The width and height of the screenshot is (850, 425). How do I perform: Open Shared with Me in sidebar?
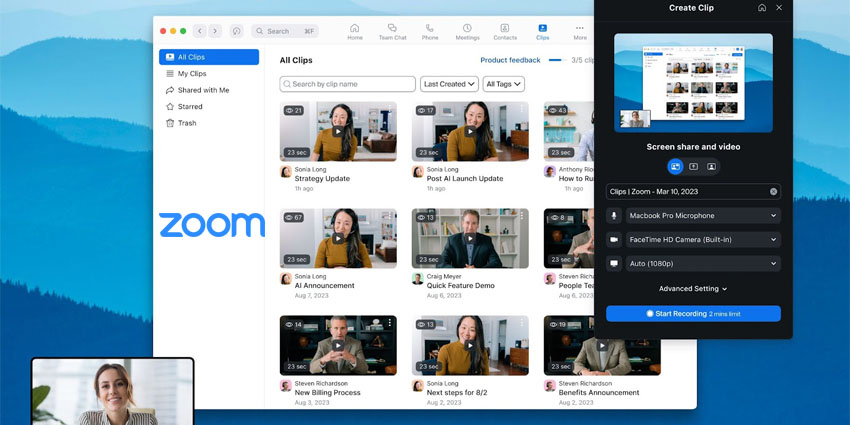203,90
